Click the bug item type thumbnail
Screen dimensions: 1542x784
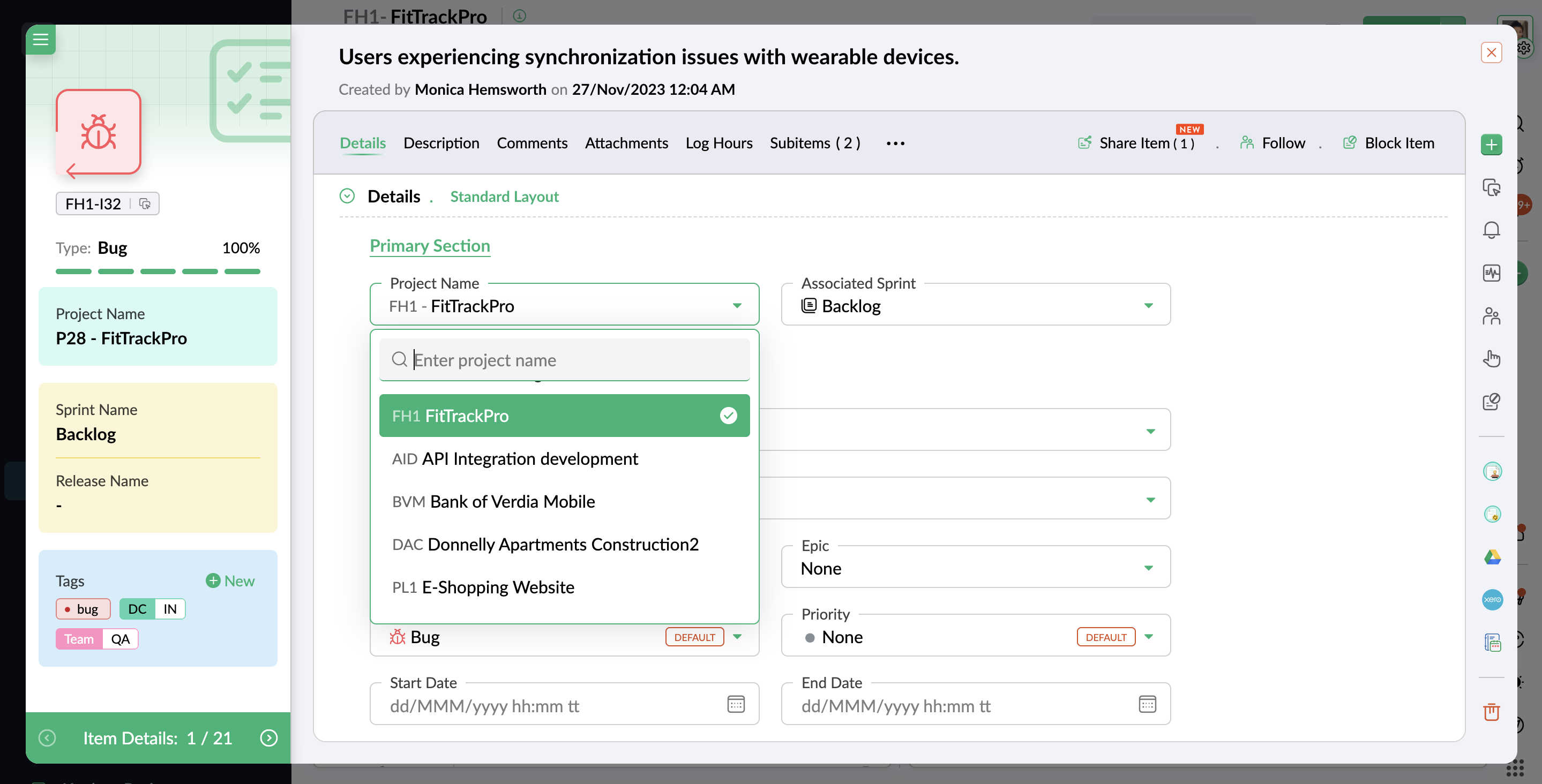99,132
